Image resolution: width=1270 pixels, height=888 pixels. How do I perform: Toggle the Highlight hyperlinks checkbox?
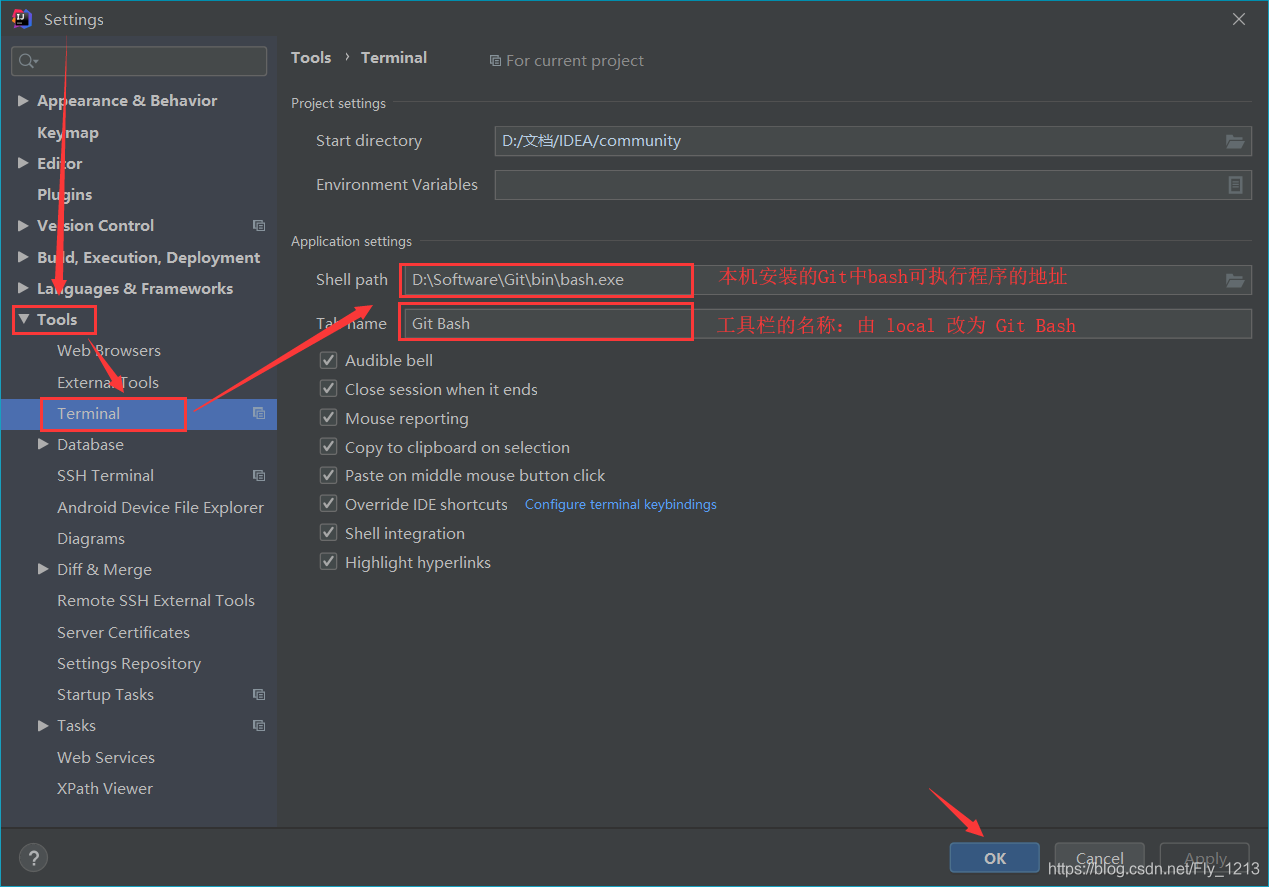328,562
